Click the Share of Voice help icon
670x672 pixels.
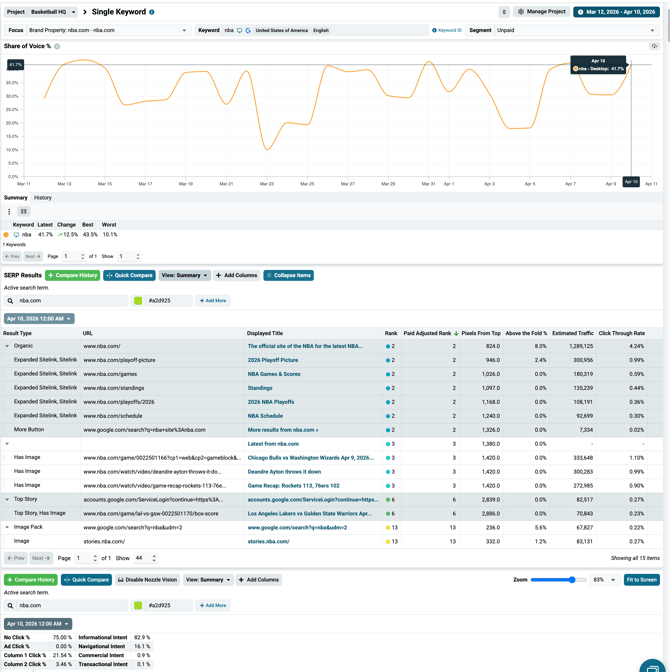(57, 46)
